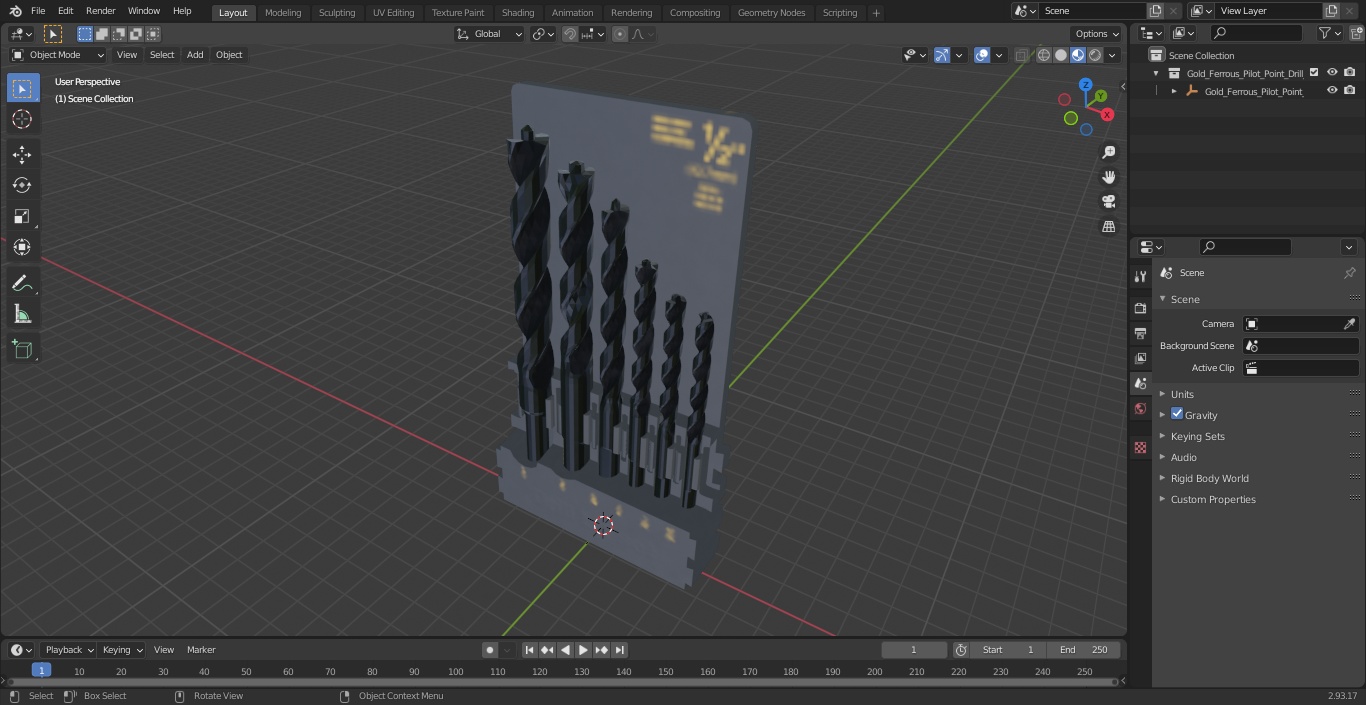The image size is (1366, 705).
Task: Open the Options dropdown
Action: coord(1097,34)
